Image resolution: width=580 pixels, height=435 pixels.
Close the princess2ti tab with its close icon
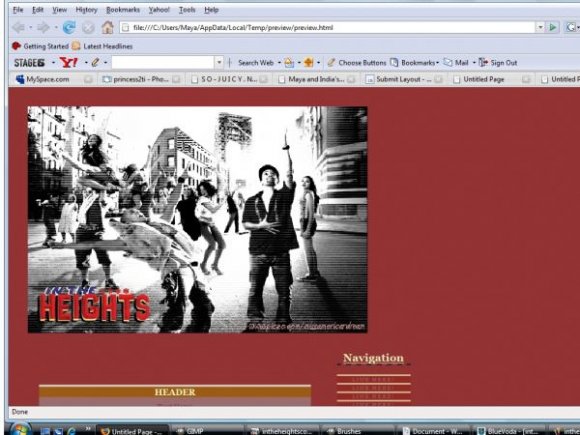176,79
